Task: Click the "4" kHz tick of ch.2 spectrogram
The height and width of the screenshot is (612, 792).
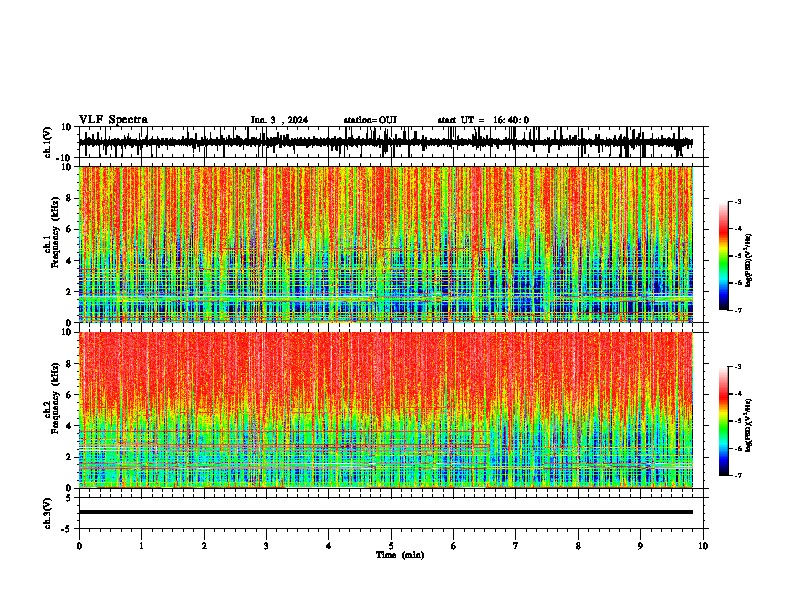Action: coord(69,426)
